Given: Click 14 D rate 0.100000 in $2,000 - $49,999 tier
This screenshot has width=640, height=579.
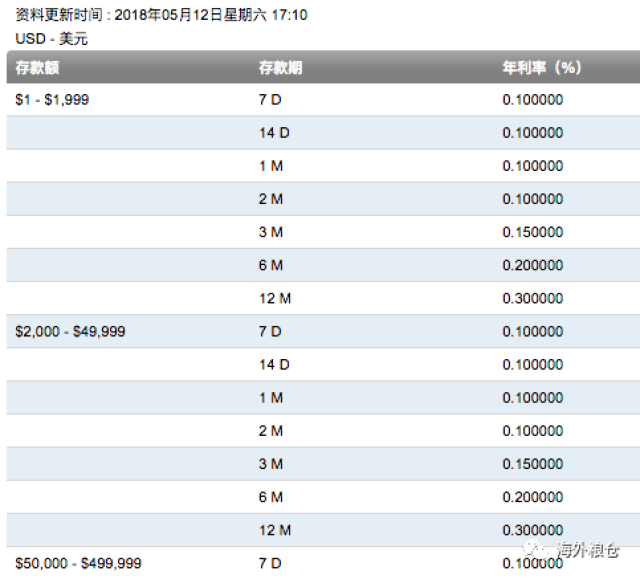Looking at the screenshot, I should click(533, 364).
